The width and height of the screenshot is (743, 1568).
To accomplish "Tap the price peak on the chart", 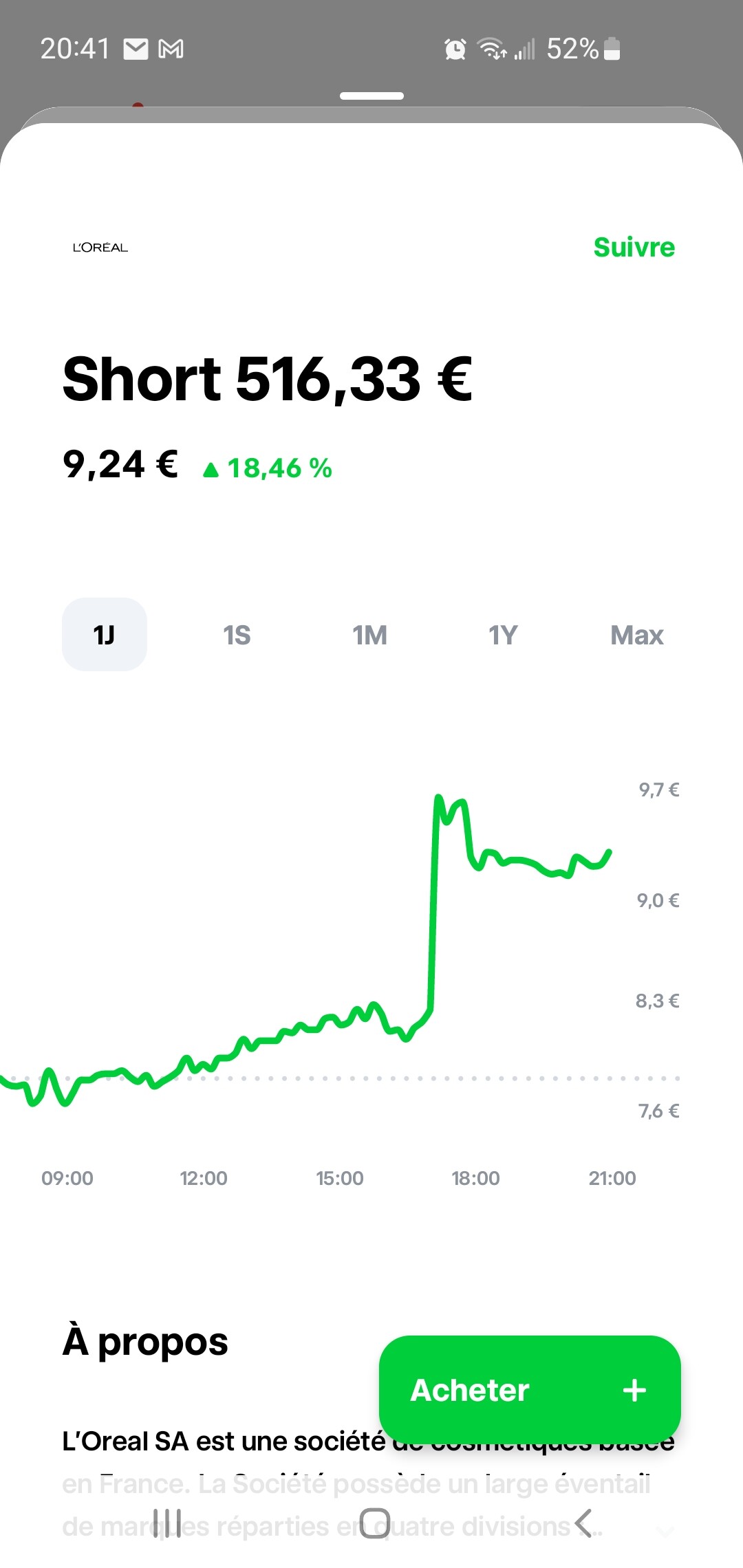I will coord(439,798).
